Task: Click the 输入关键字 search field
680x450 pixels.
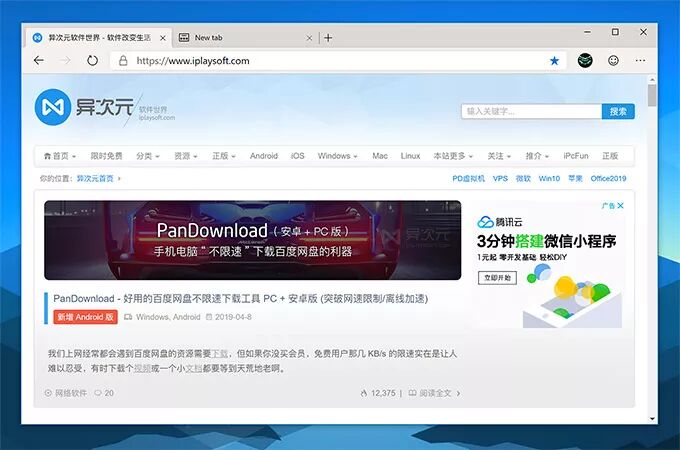Action: tap(531, 111)
